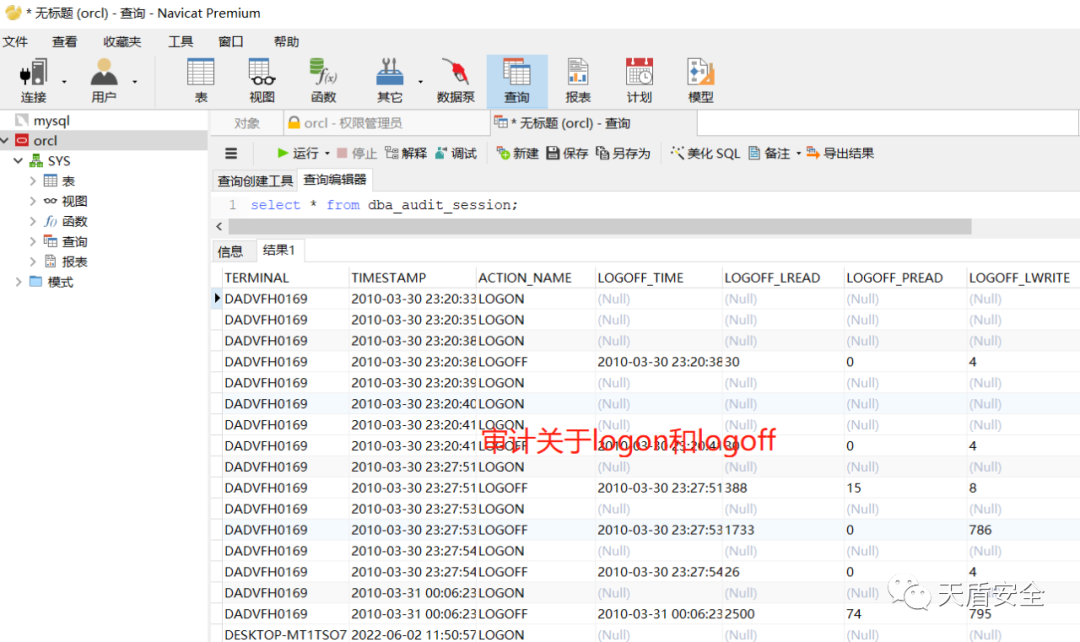Viewport: 1080px width, 642px height.
Task: Switch to the 信息 (Info) tab
Action: click(230, 251)
